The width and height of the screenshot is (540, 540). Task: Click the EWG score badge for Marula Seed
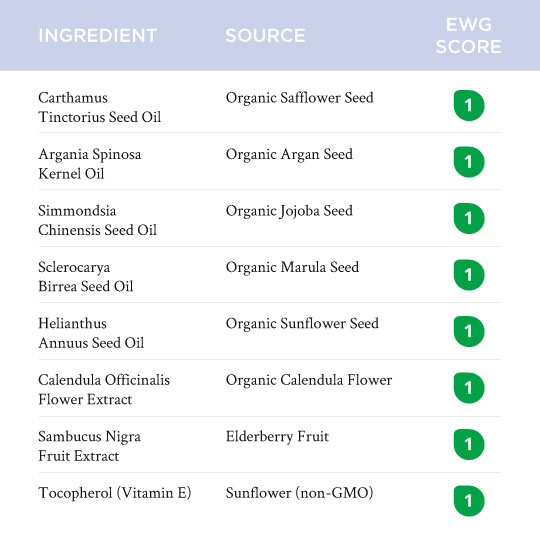469,275
